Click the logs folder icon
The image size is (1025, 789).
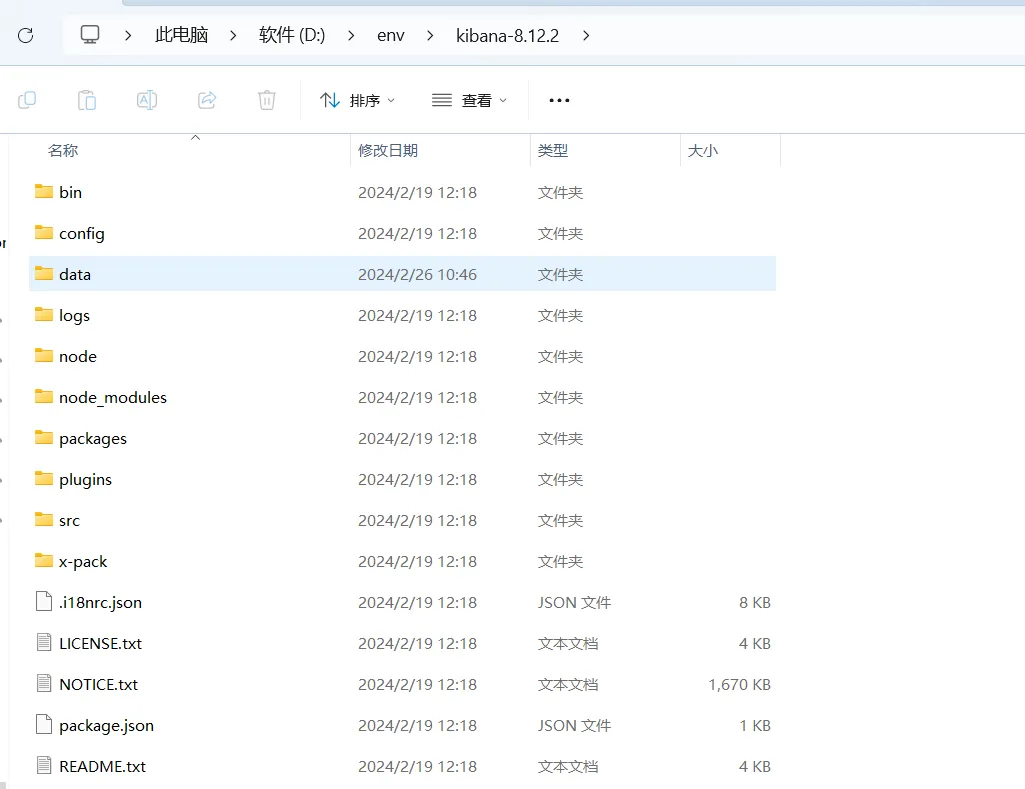[x=44, y=315]
